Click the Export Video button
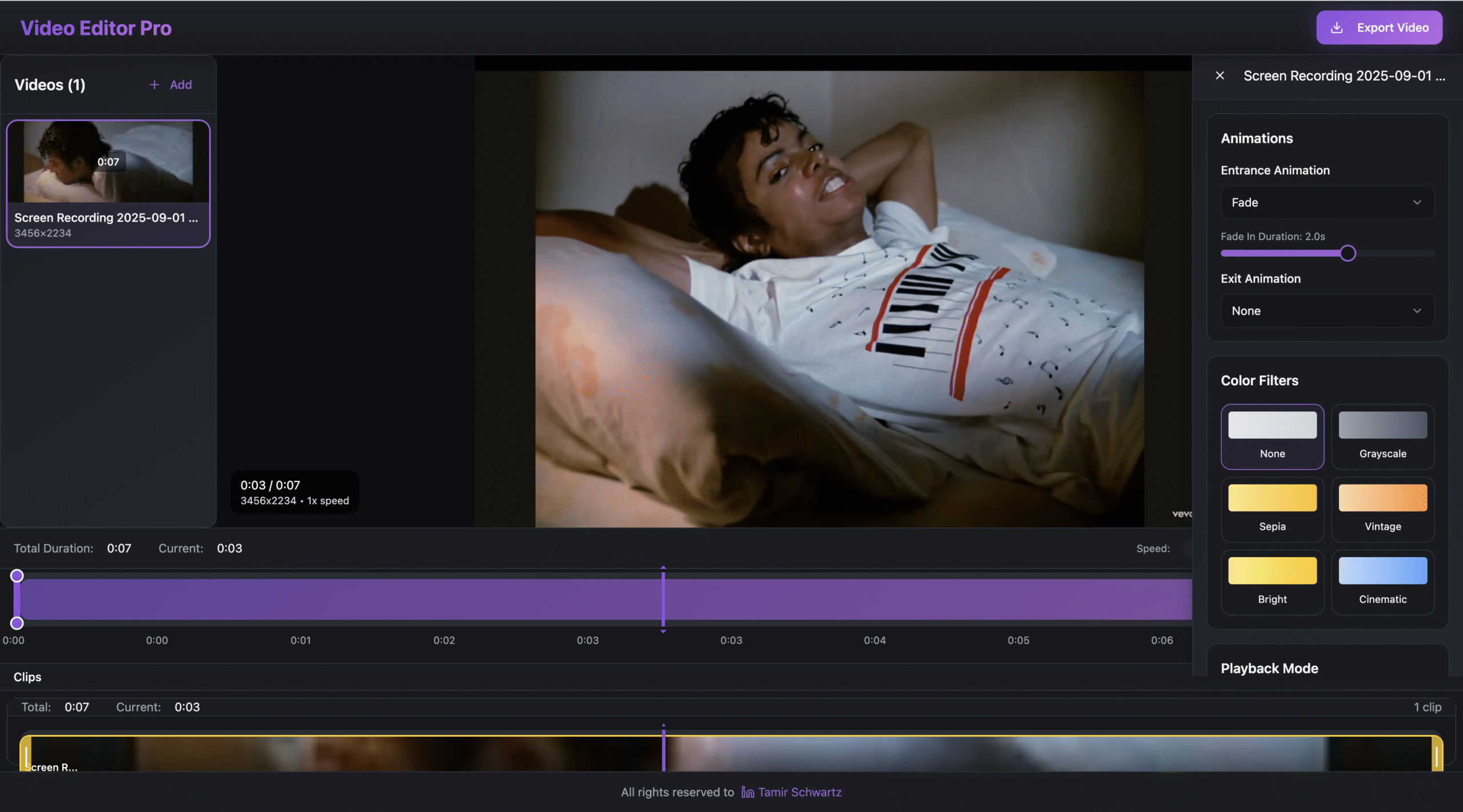The image size is (1463, 812). click(x=1379, y=27)
